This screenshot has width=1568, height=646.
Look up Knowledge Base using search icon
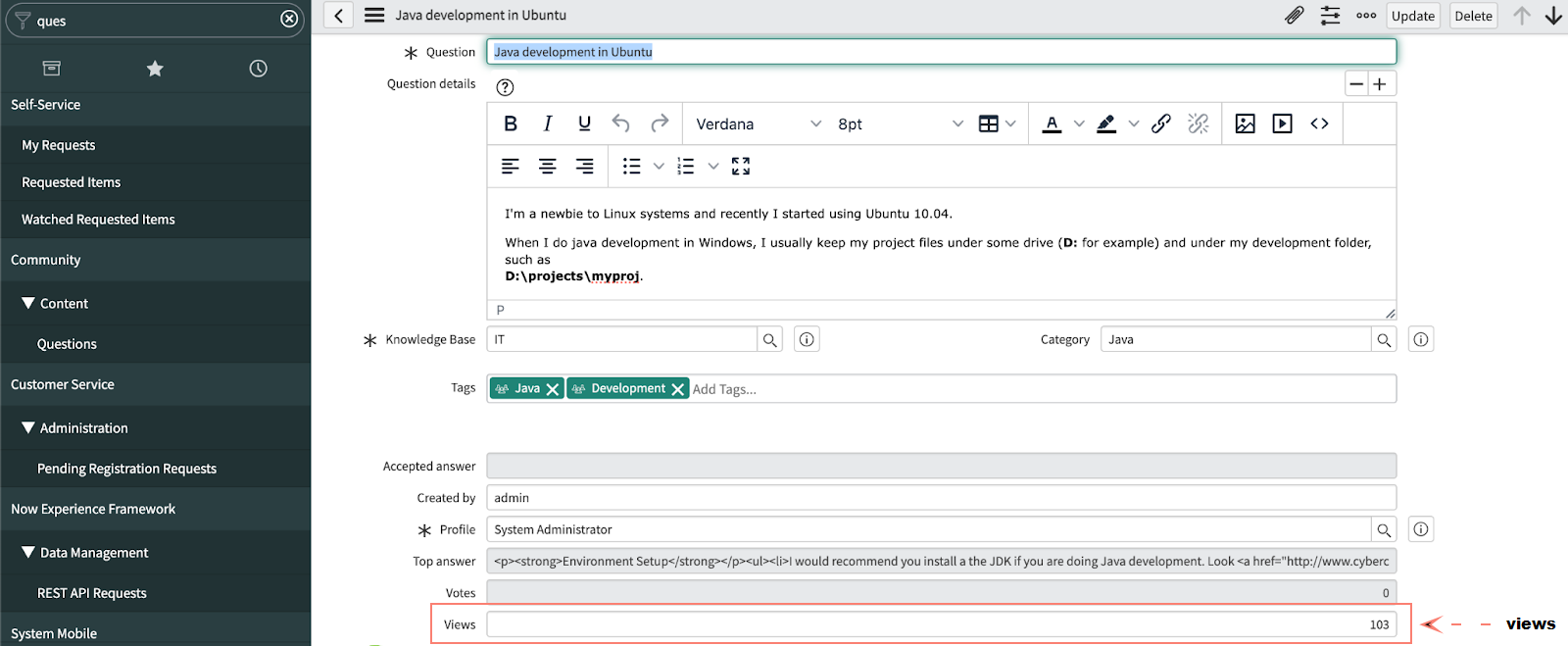coord(770,340)
